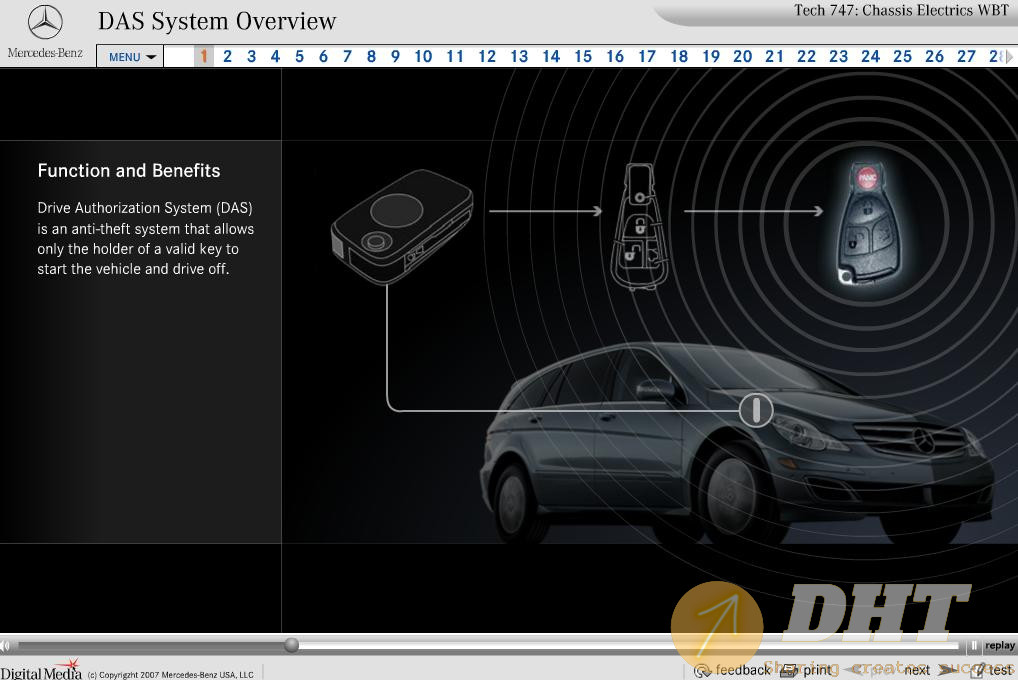Screen dimensions: 1018x680
Task: Jump to page 10
Action: click(423, 57)
